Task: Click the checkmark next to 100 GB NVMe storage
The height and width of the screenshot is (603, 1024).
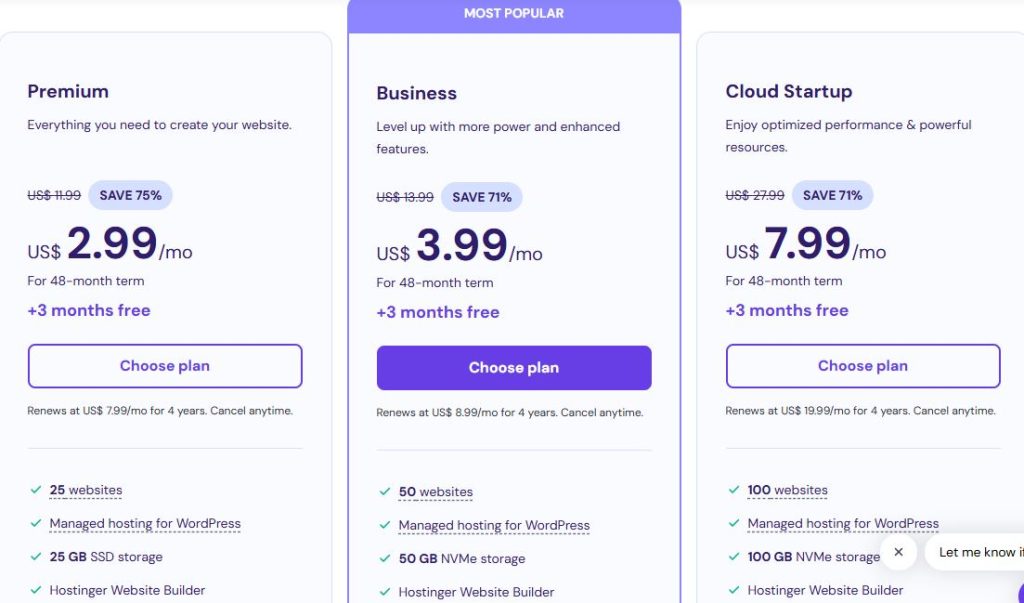Action: click(733, 557)
